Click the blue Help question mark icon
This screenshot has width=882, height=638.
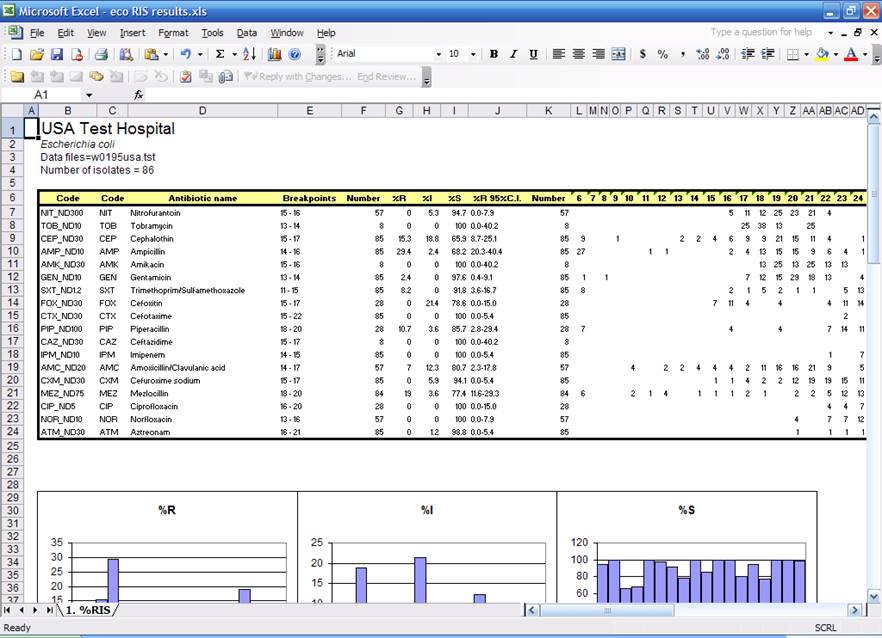coord(294,54)
